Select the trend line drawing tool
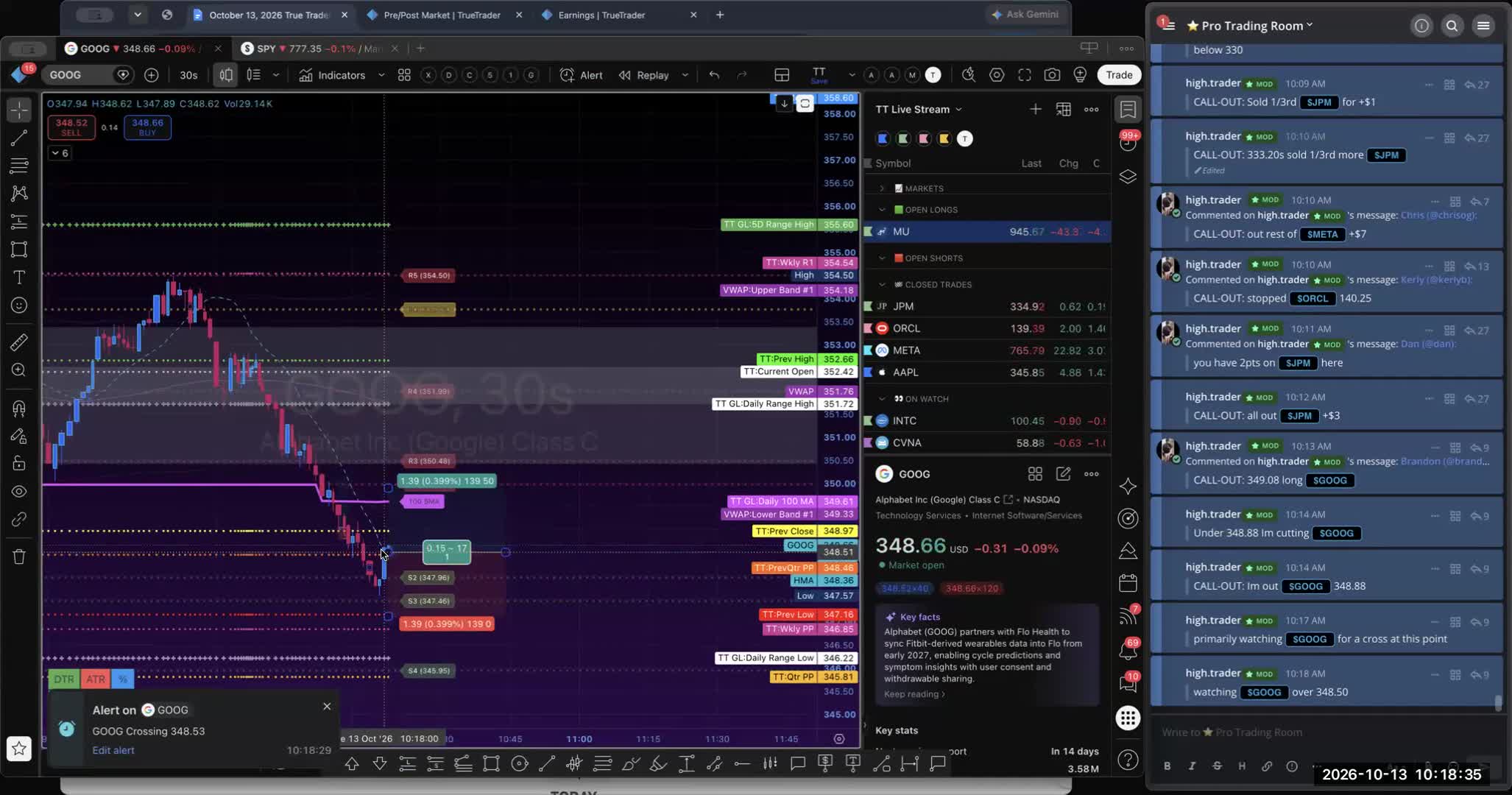 (19, 138)
